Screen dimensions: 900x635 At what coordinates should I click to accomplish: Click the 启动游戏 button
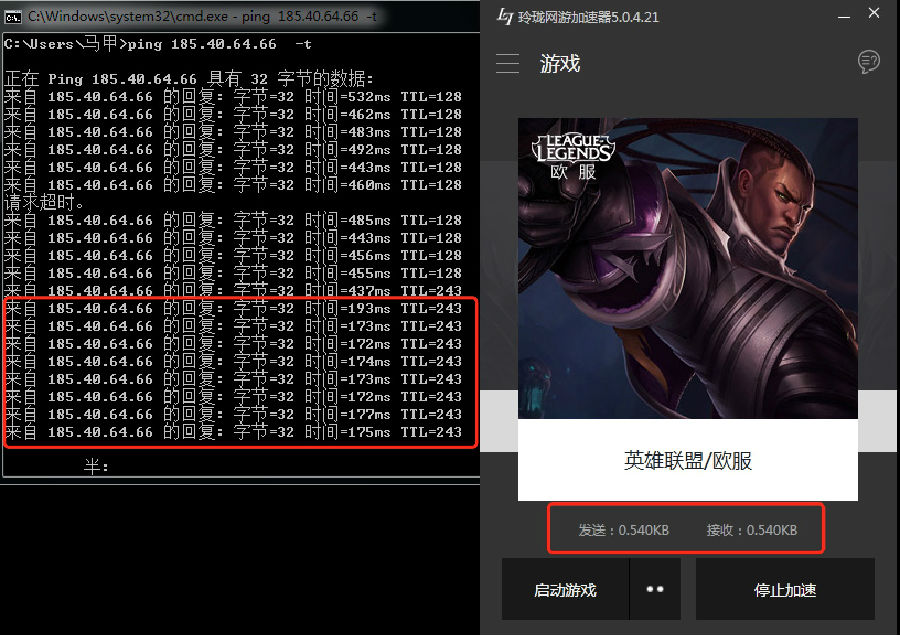pyautogui.click(x=565, y=590)
